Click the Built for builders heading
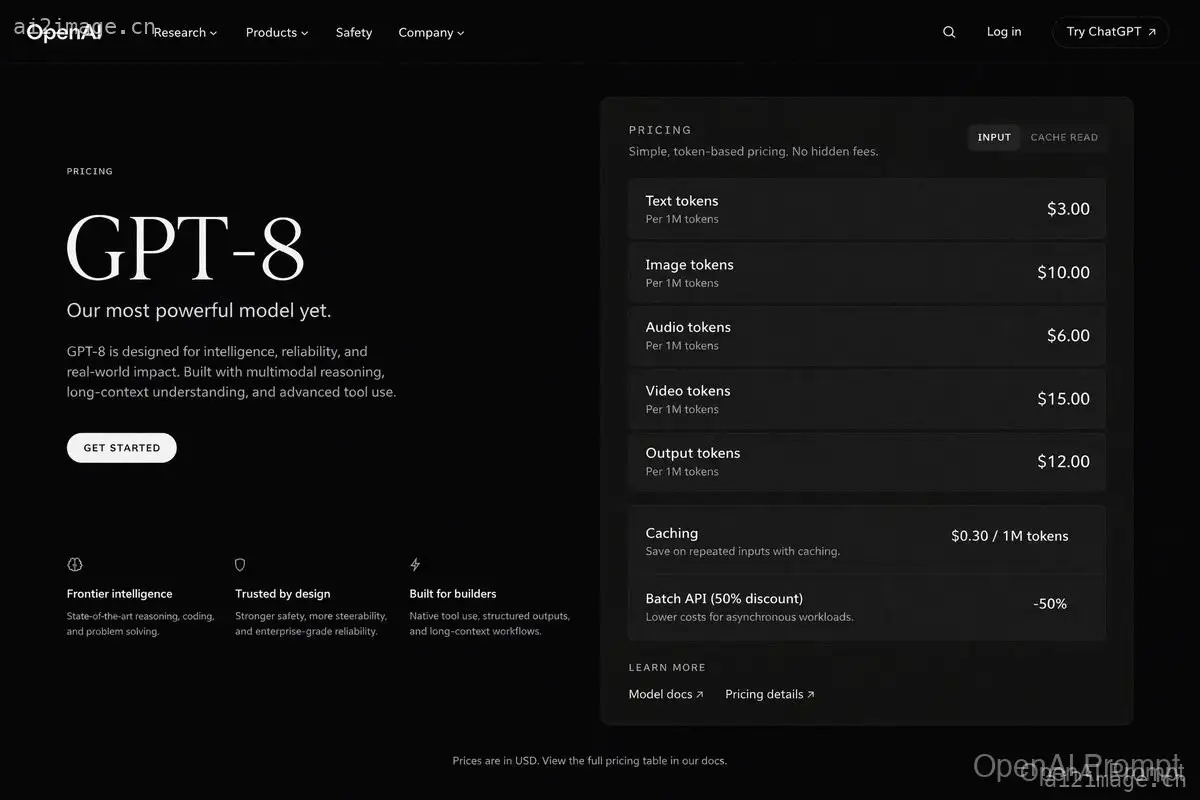Viewport: 1200px width, 800px height. 453,594
